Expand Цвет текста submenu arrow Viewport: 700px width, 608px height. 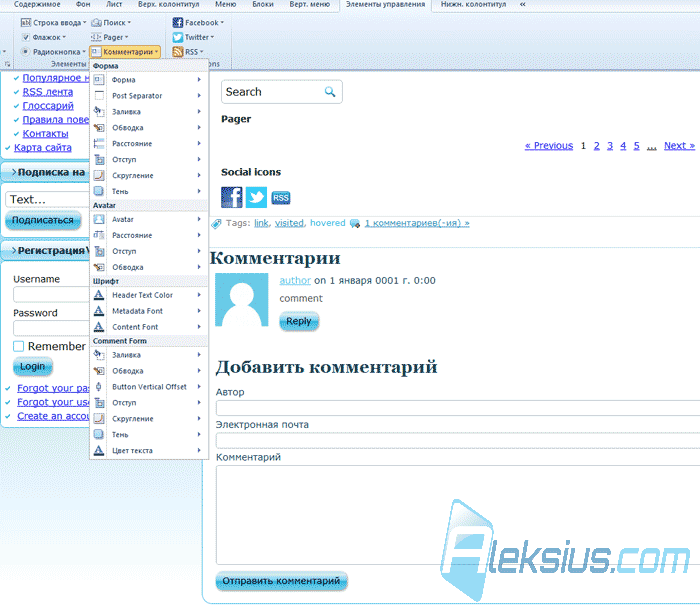(199, 450)
